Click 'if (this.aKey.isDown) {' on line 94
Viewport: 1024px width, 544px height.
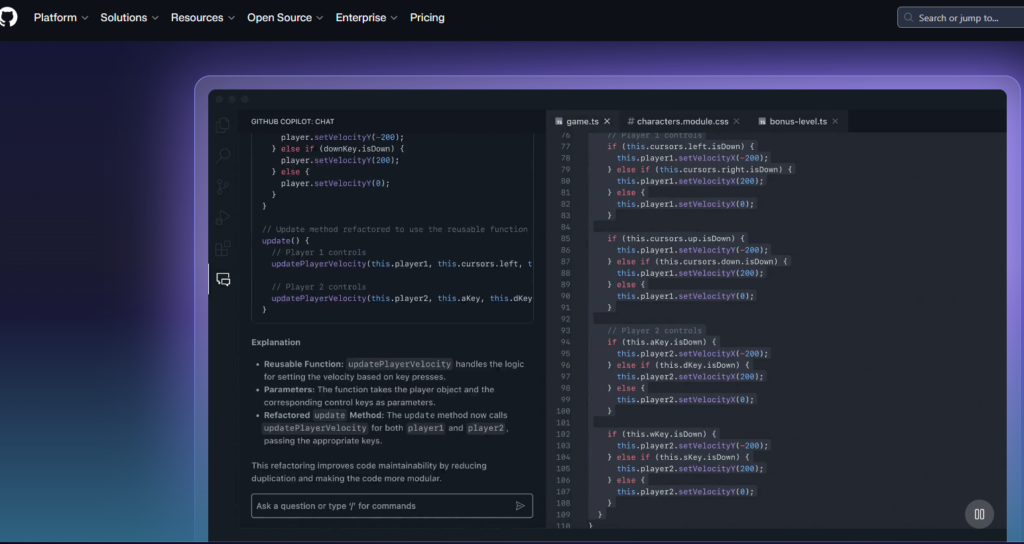pyautogui.click(x=662, y=342)
